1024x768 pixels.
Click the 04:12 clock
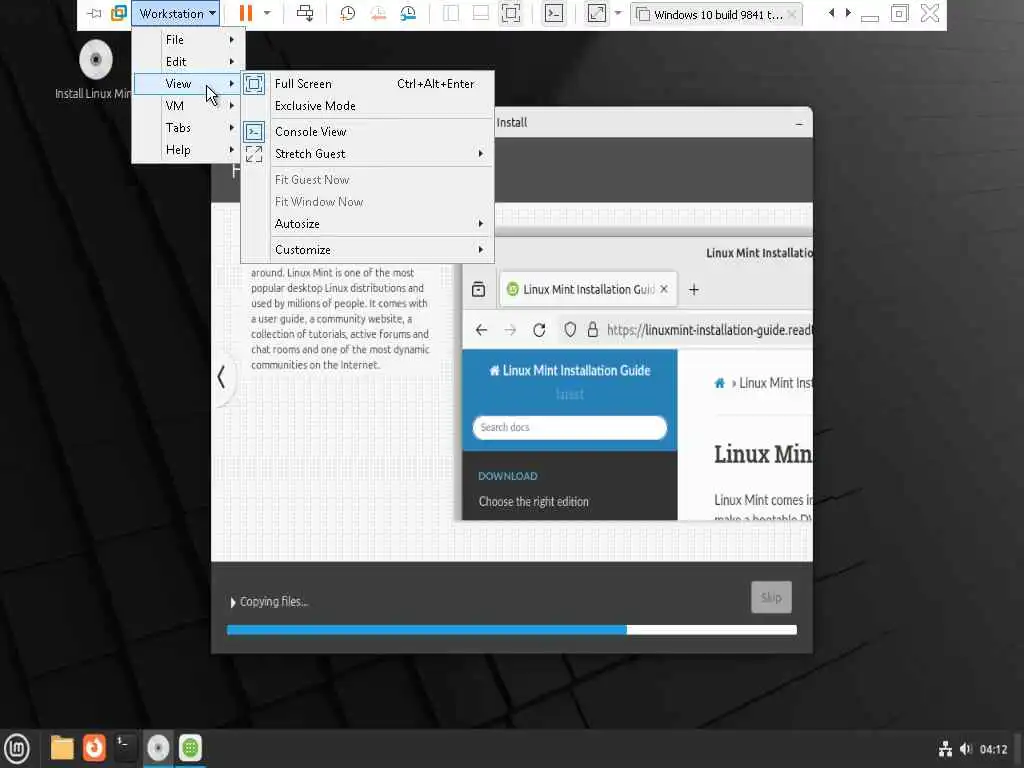click(993, 750)
